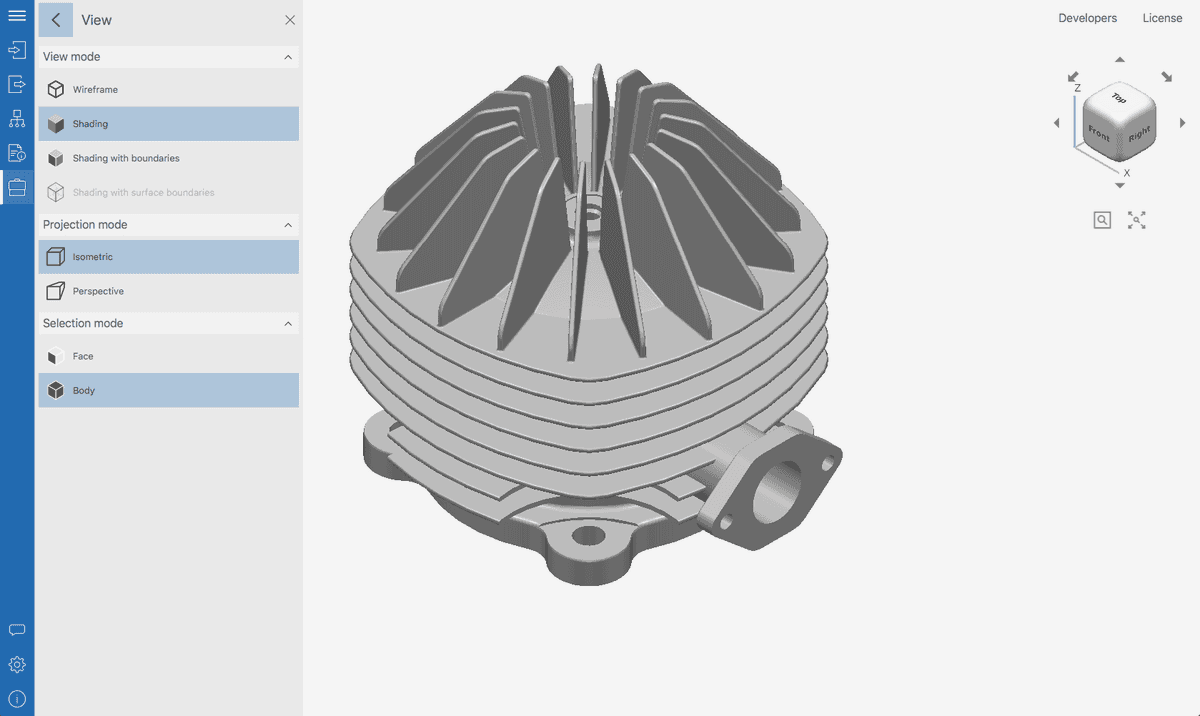Click the zoom window magnifier icon
The height and width of the screenshot is (716, 1200).
1102,220
